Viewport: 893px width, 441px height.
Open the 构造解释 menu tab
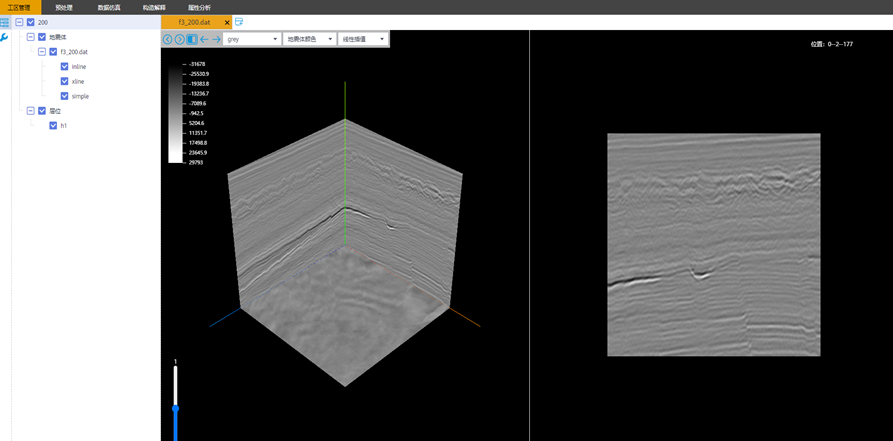[x=154, y=7]
